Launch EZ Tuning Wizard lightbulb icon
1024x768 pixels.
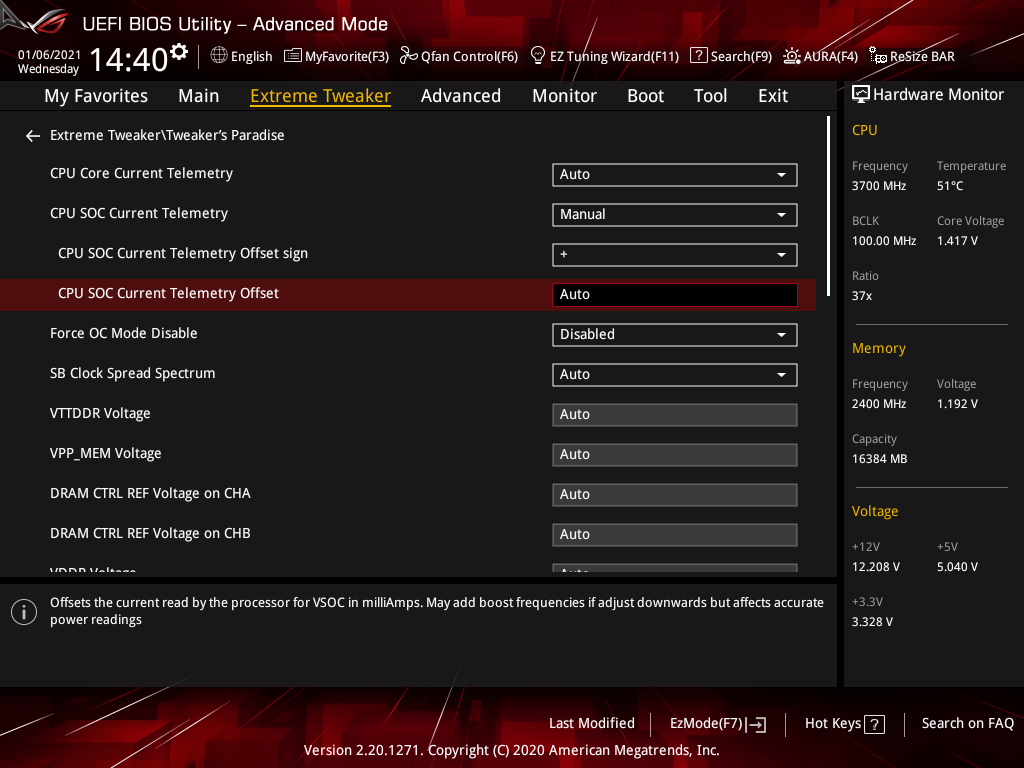(537, 56)
